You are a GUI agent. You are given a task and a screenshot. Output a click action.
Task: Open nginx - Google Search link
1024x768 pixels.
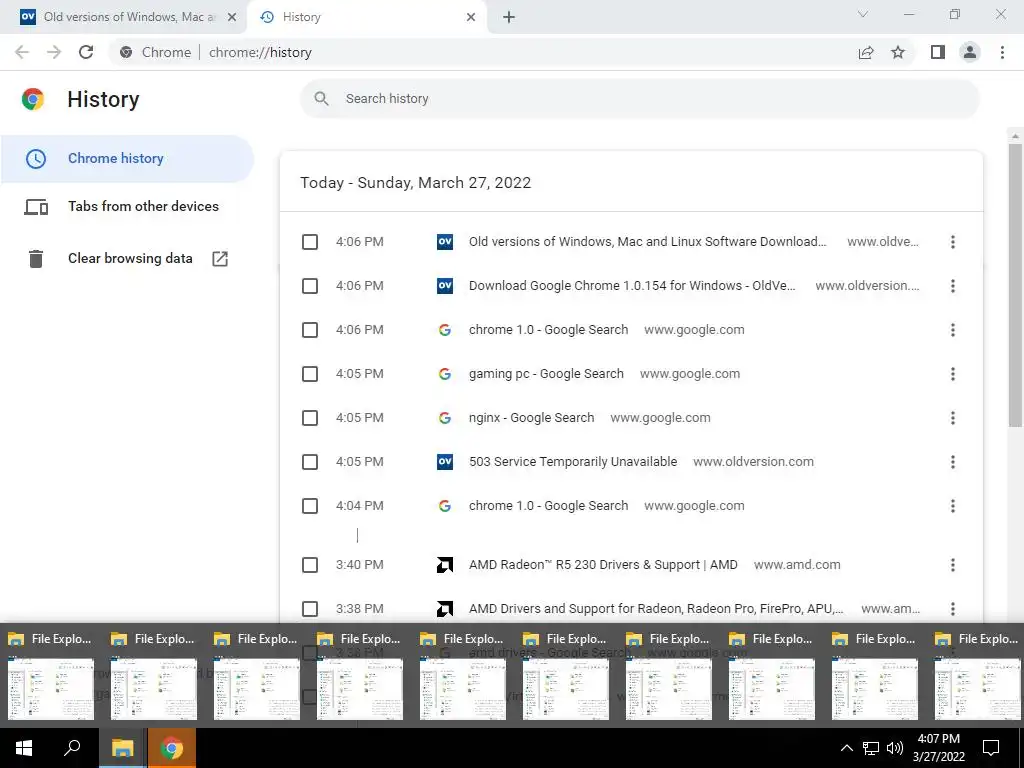531,418
